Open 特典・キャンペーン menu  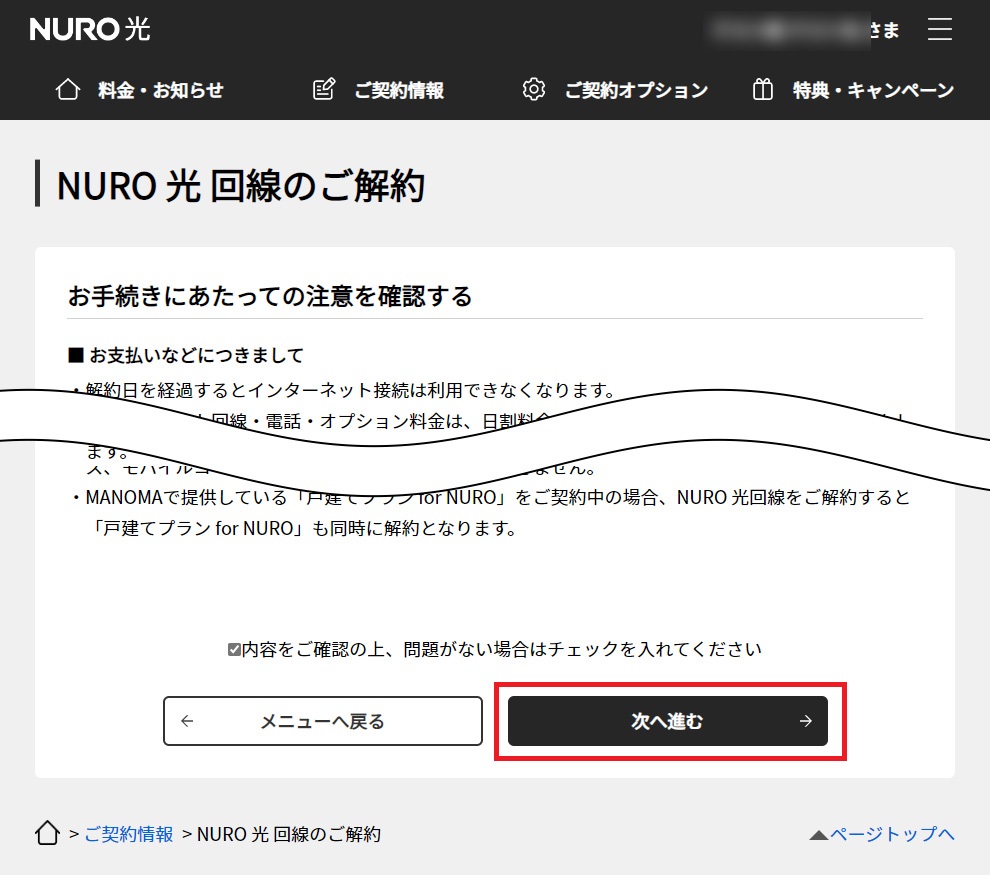(x=873, y=90)
